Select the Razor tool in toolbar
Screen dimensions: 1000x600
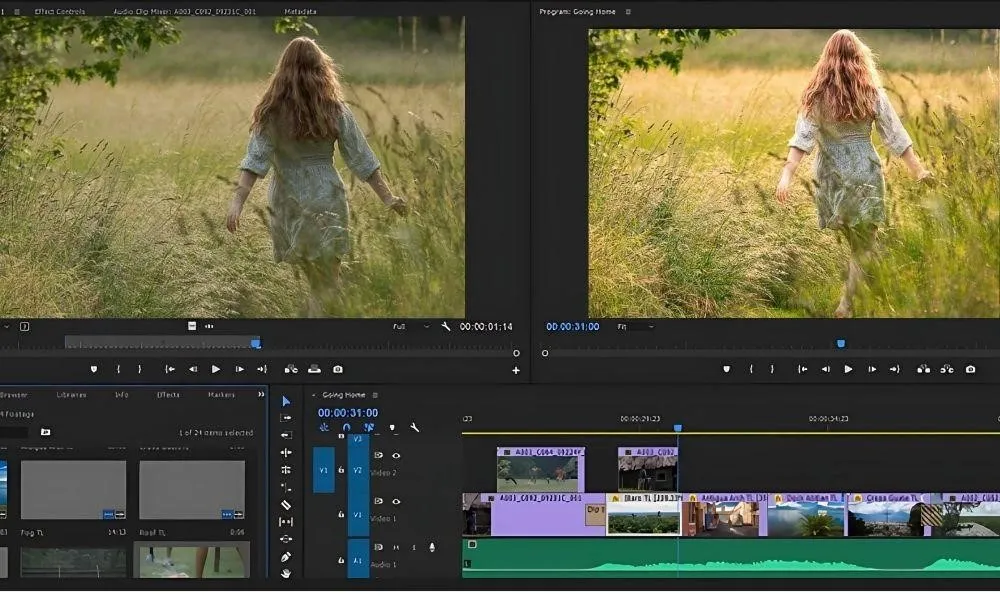[x=286, y=505]
